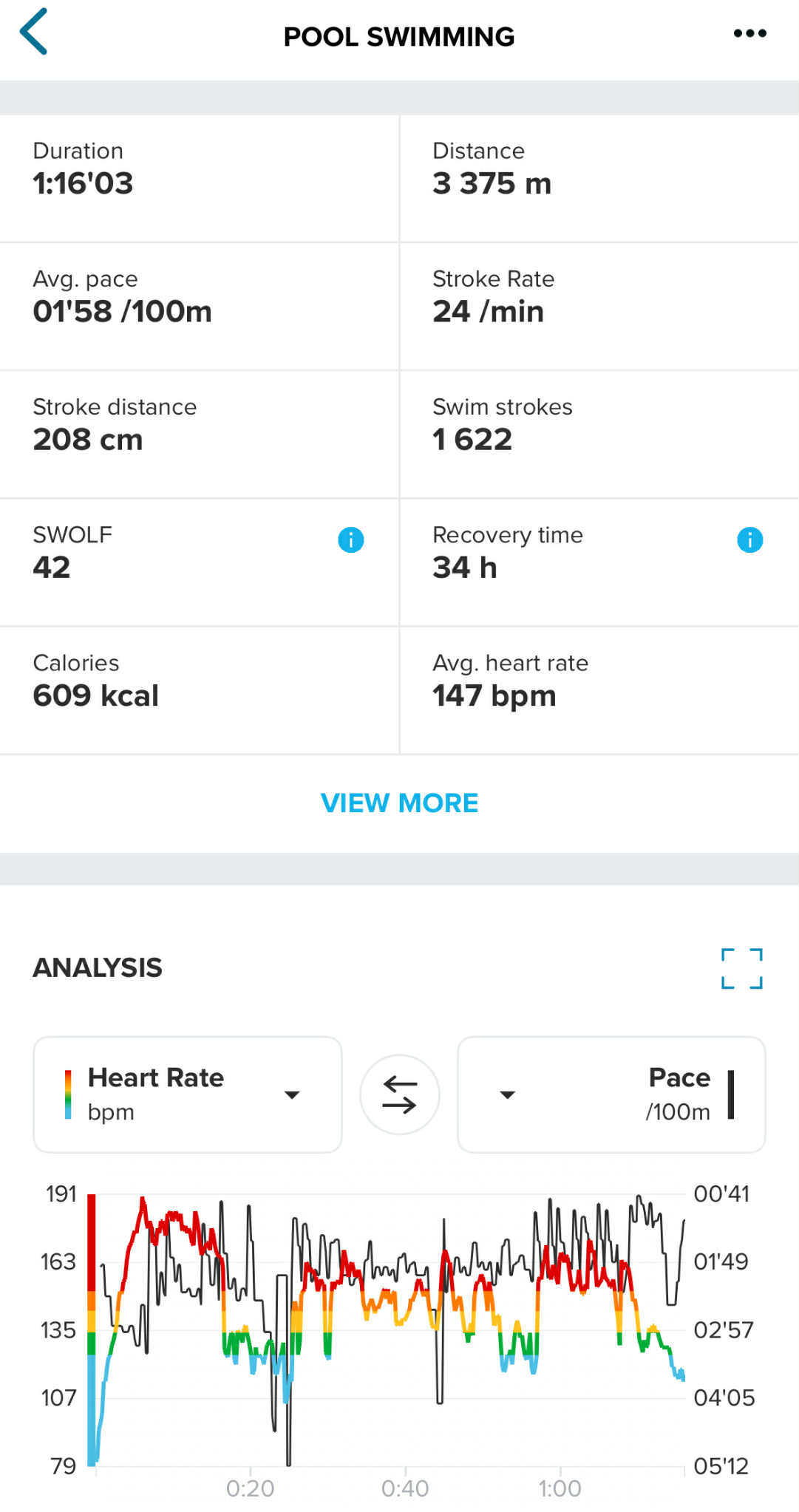The height and width of the screenshot is (1512, 799).
Task: Click the 0:40 mark on chart timeline
Action: [405, 1488]
